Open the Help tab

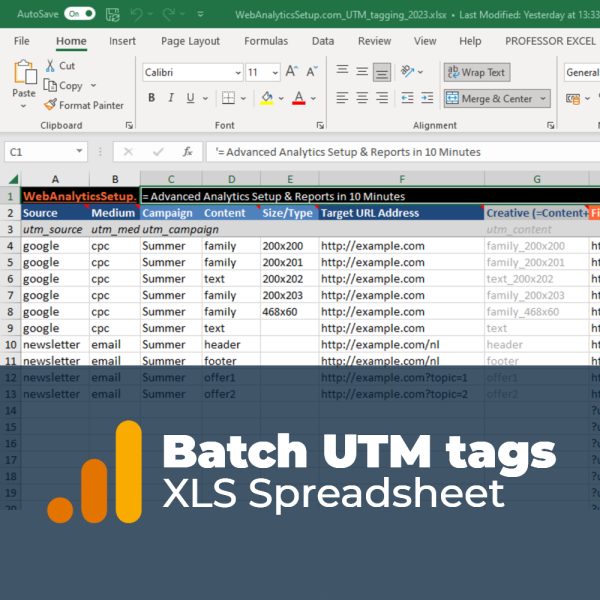tap(470, 41)
